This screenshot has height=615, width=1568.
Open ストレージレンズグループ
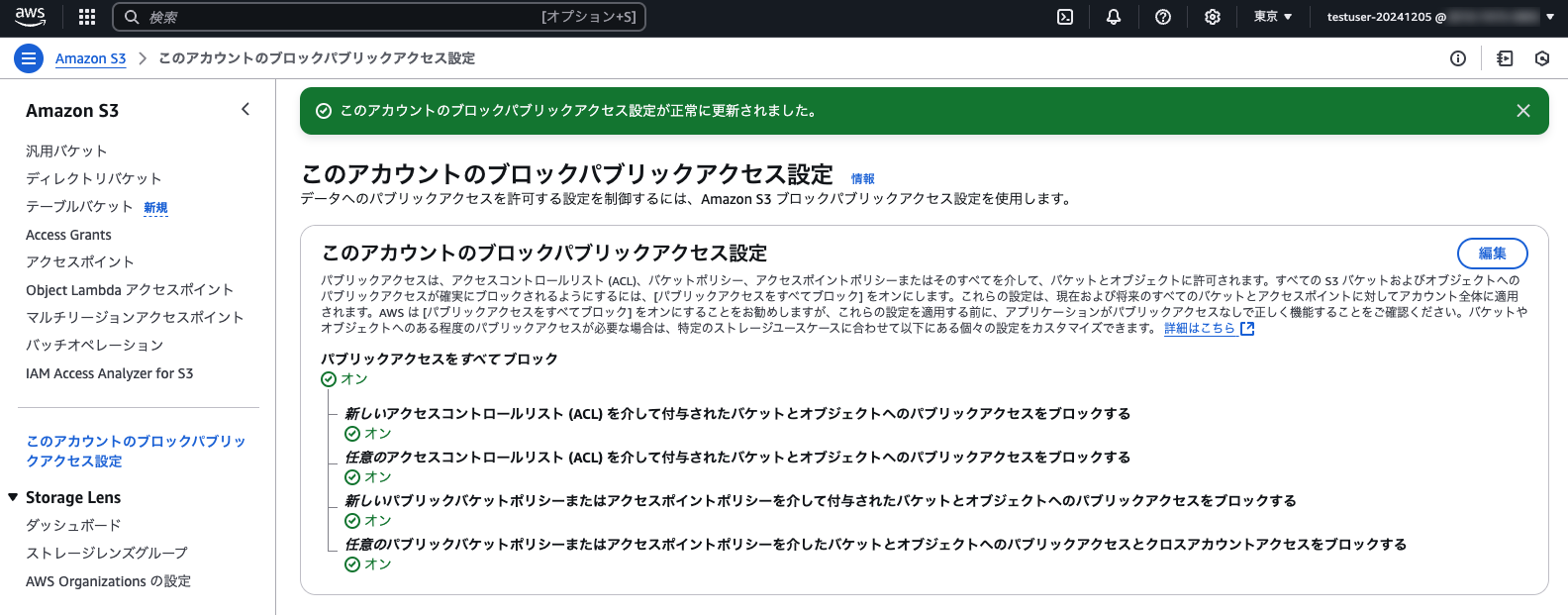pyautogui.click(x=107, y=553)
